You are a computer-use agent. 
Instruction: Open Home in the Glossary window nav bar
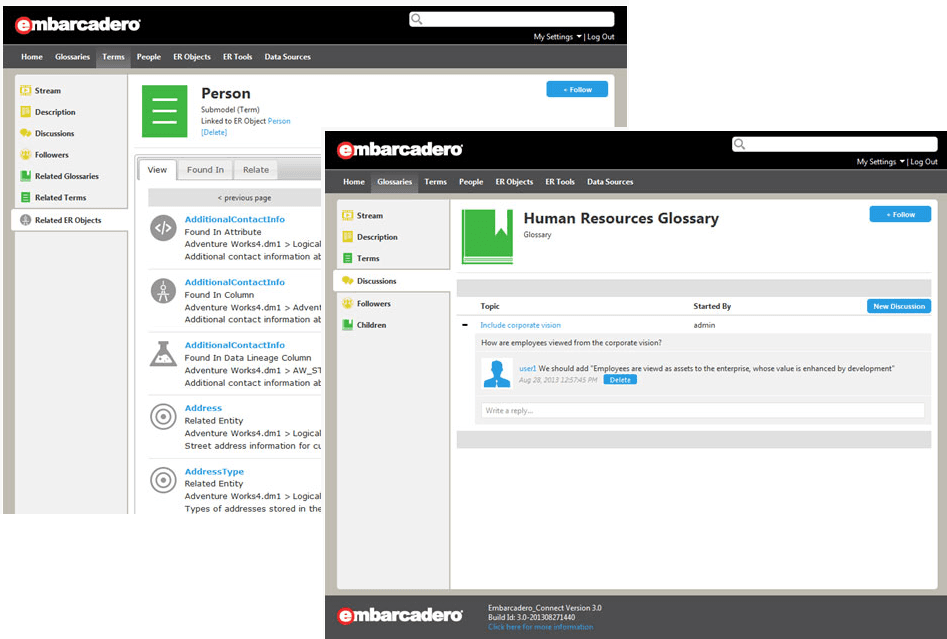click(x=354, y=182)
